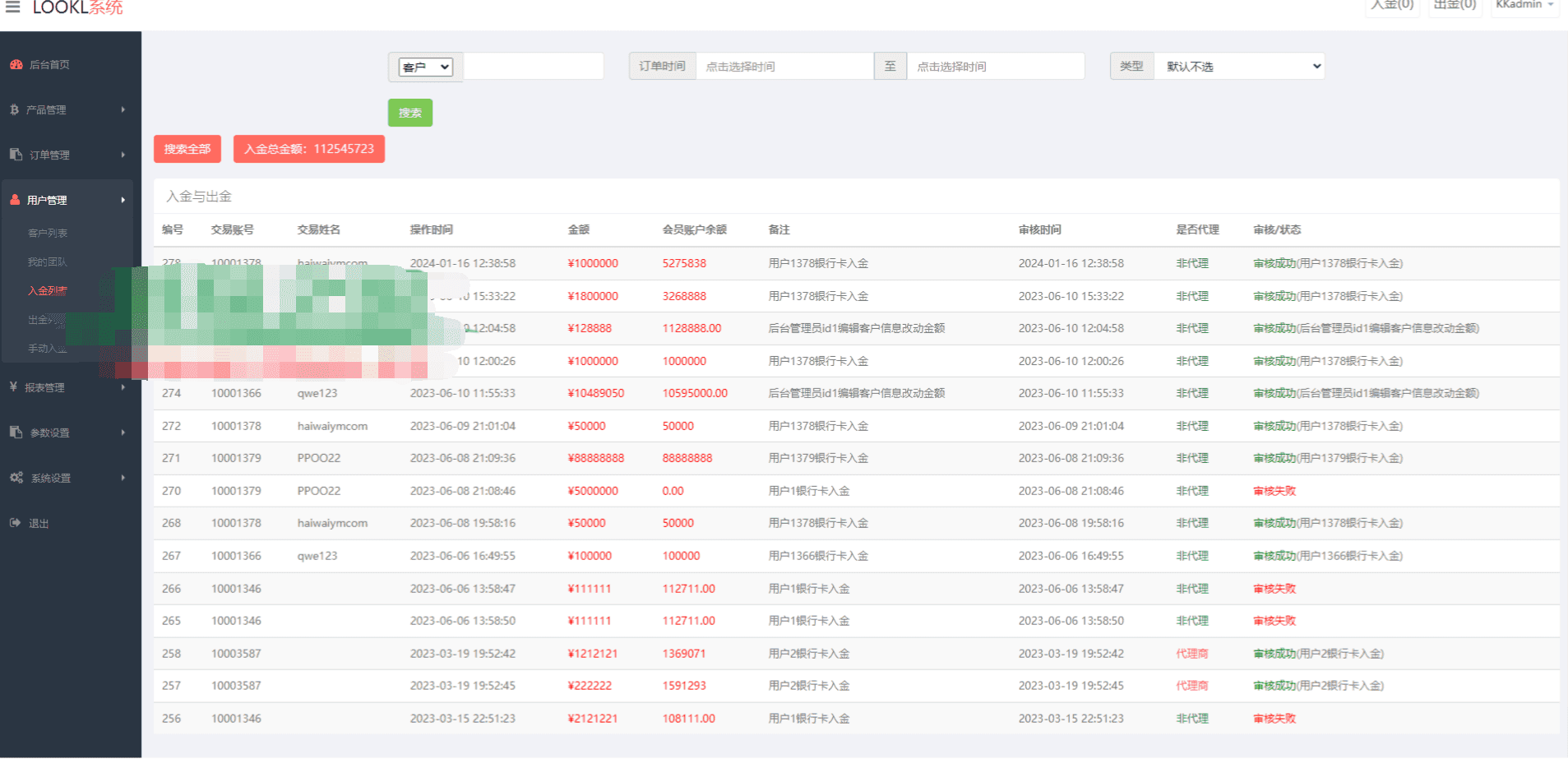
Task: Select 我的团队 in the sidebar
Action: tap(48, 261)
